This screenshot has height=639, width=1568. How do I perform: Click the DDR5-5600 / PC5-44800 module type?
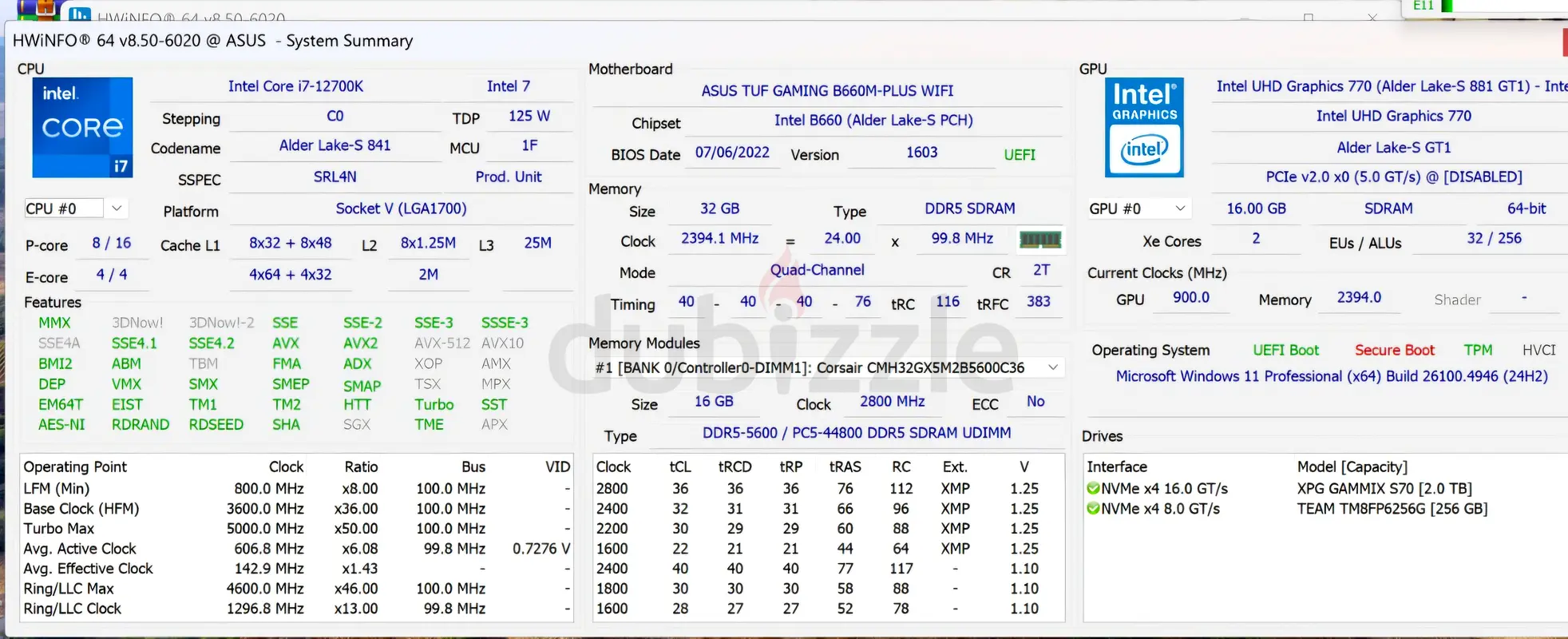click(857, 433)
